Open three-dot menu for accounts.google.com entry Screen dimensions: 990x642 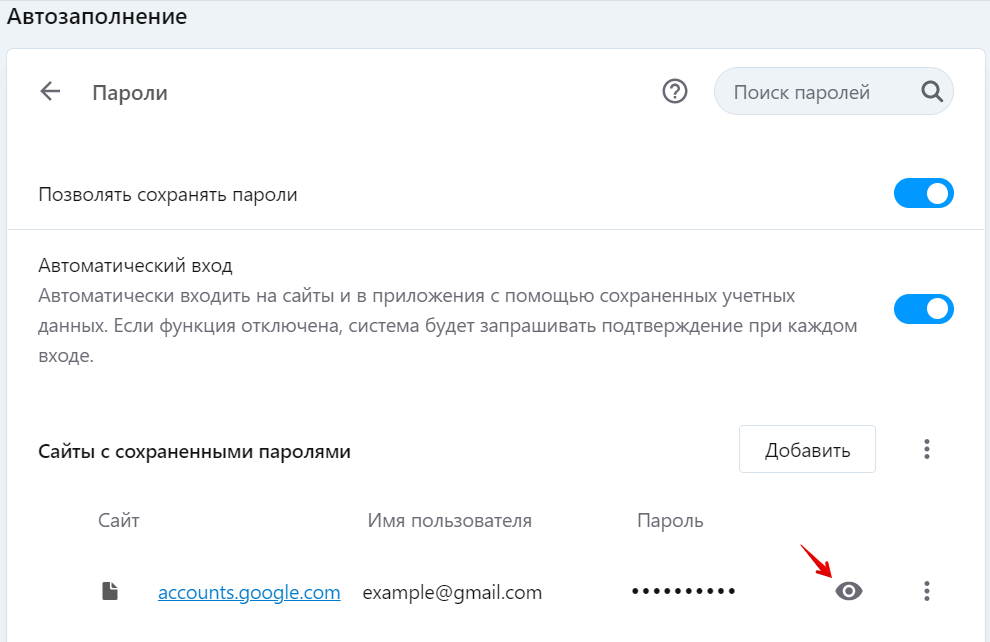point(927,591)
